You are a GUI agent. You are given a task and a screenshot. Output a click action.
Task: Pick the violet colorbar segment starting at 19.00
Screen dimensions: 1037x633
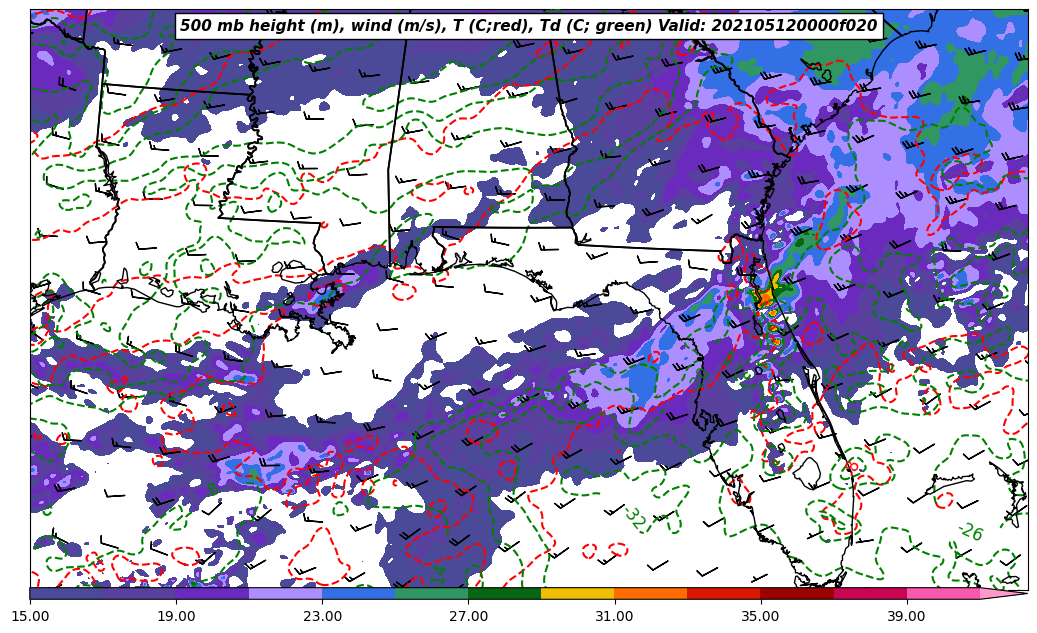coord(212,593)
